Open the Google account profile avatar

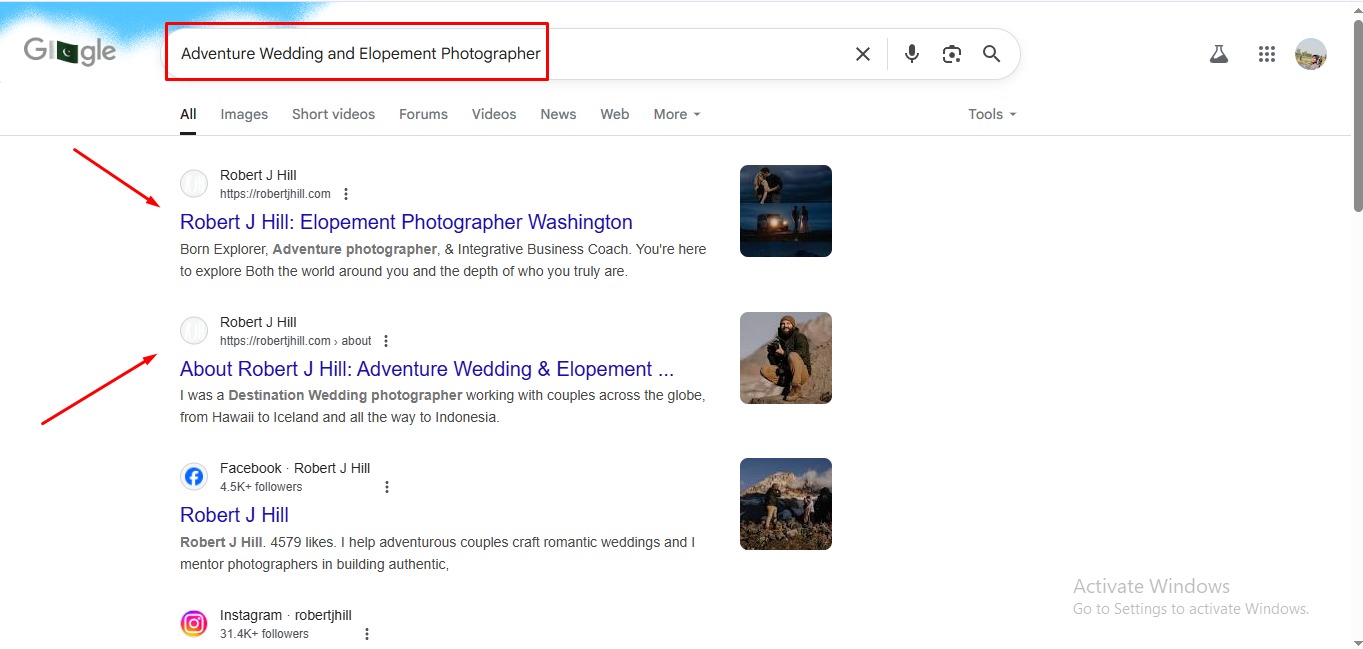1310,54
